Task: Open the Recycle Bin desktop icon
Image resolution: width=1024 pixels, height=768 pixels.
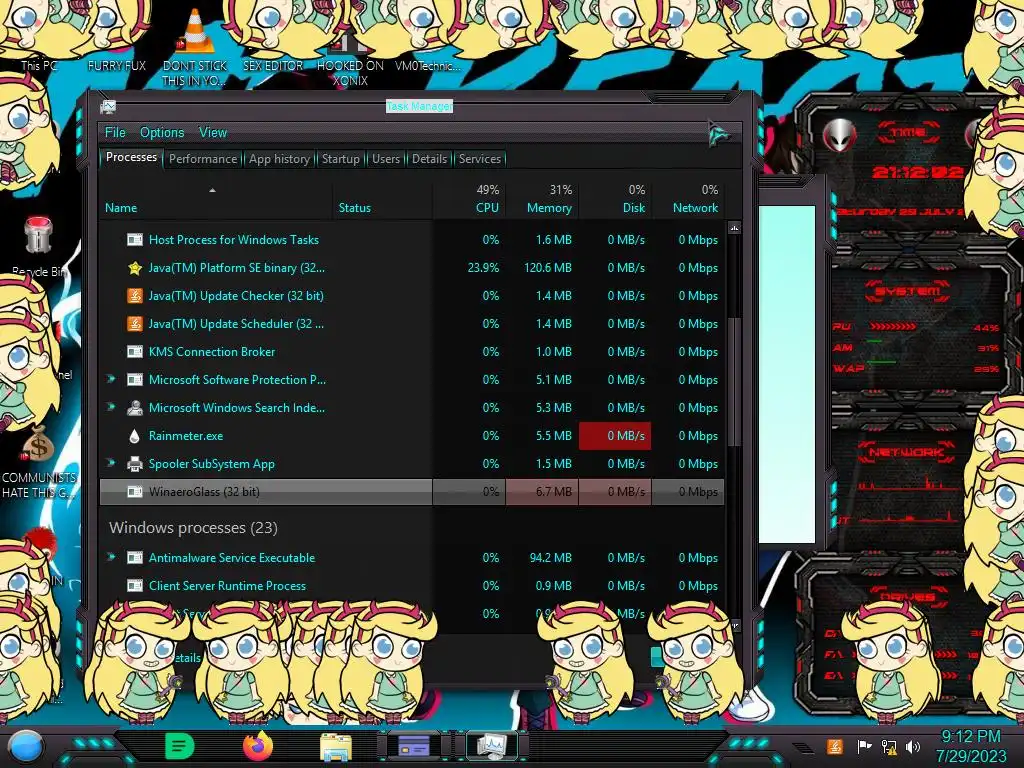Action: pos(38,235)
